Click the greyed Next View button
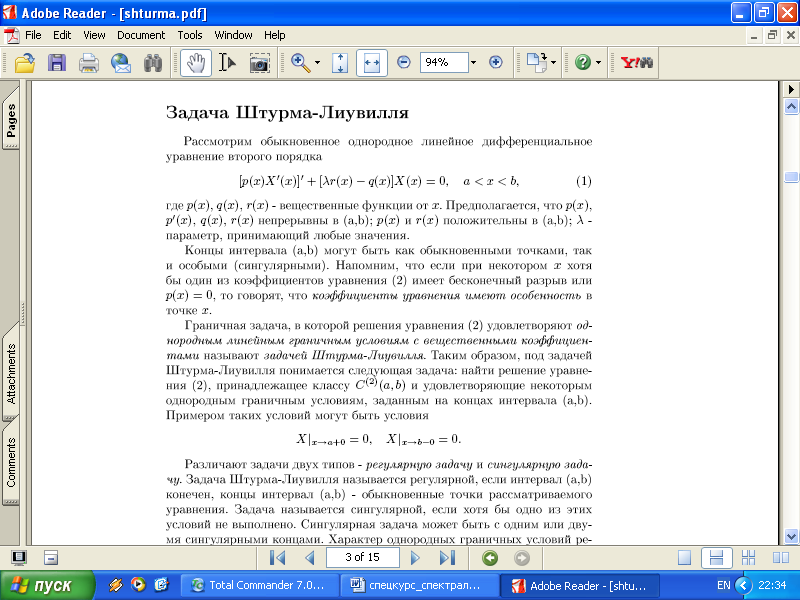Viewport: 800px width, 600px height. [x=521, y=558]
